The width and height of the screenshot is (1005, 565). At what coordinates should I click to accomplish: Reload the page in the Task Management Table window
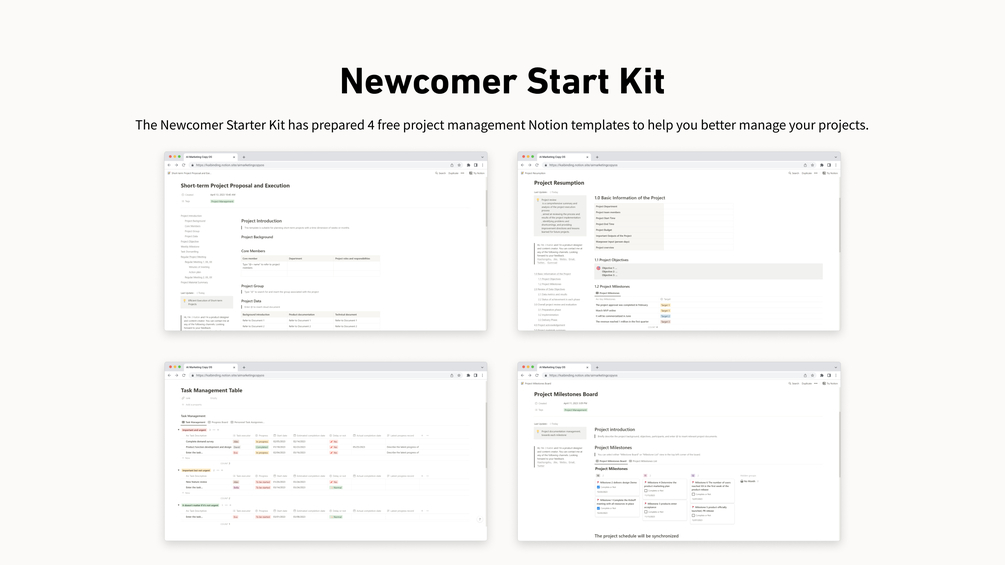tap(183, 375)
